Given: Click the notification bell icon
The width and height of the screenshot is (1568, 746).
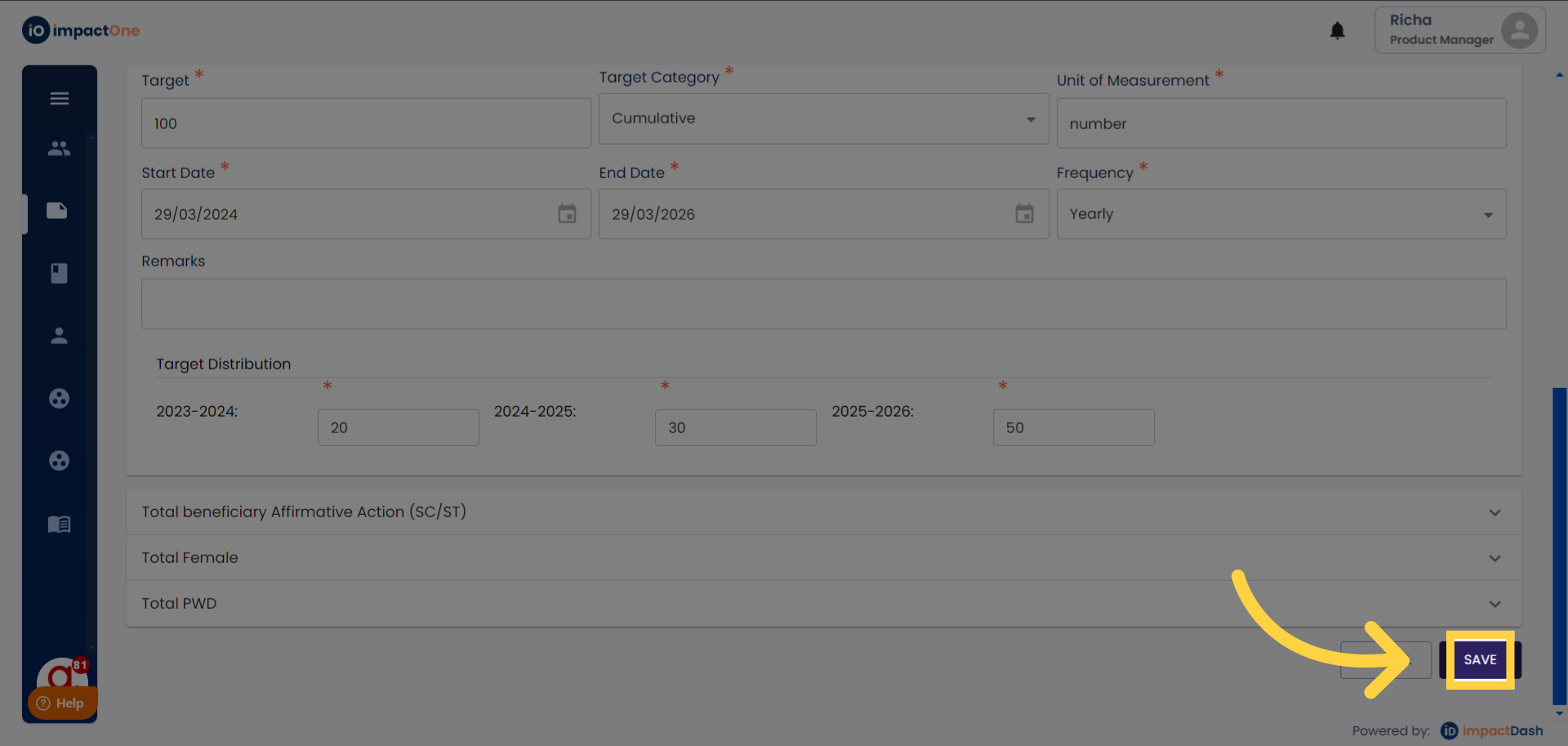Looking at the screenshot, I should point(1337,31).
